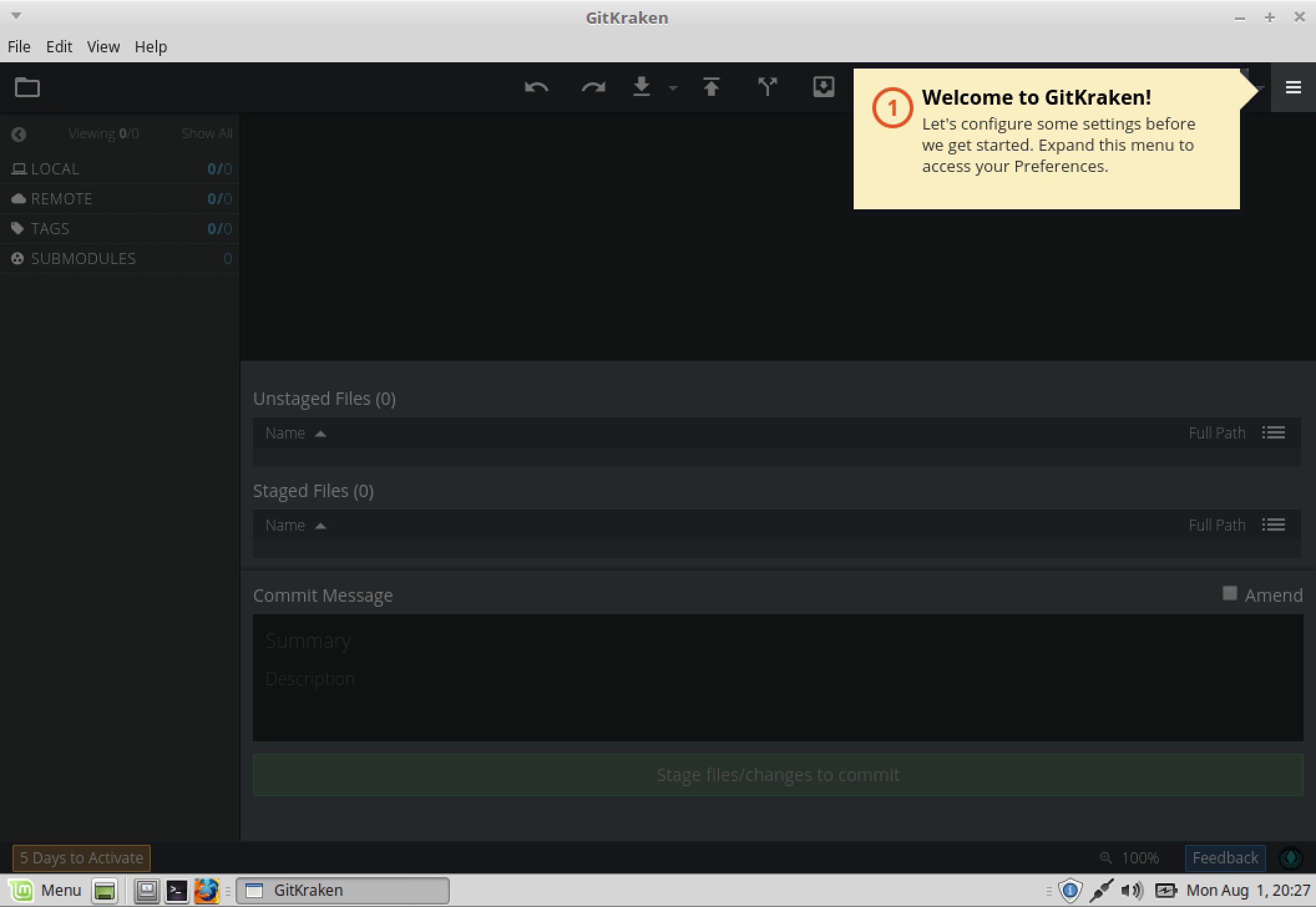Click the commit Summary input field
This screenshot has height=907, width=1316.
(778, 641)
